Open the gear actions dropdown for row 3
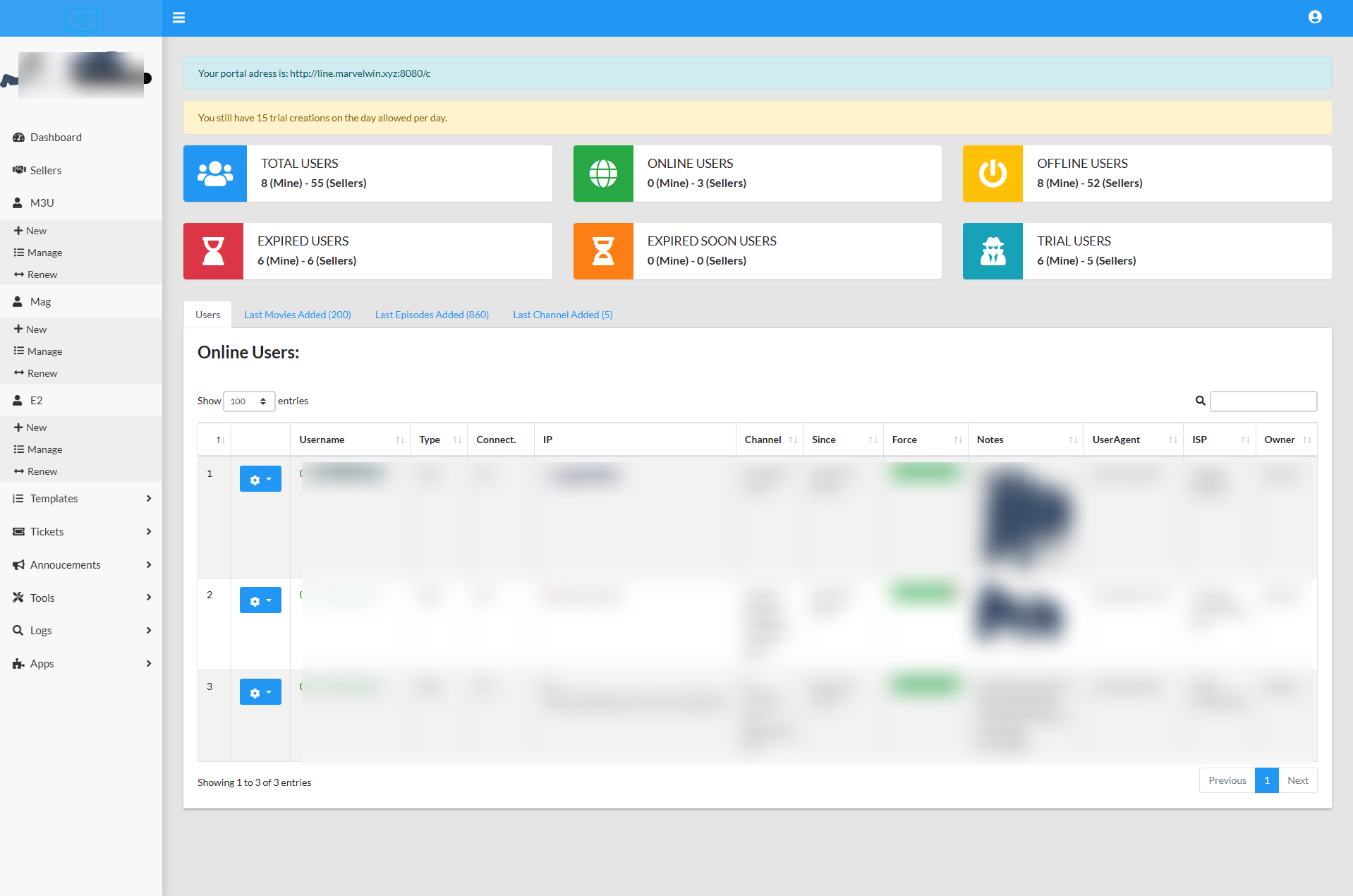This screenshot has width=1353, height=896. [260, 692]
